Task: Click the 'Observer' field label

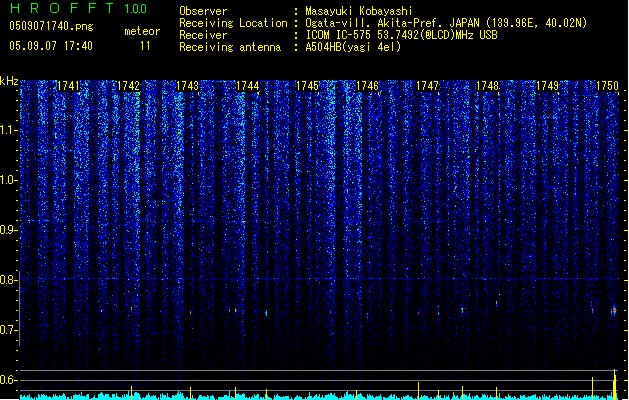Action: (203, 11)
